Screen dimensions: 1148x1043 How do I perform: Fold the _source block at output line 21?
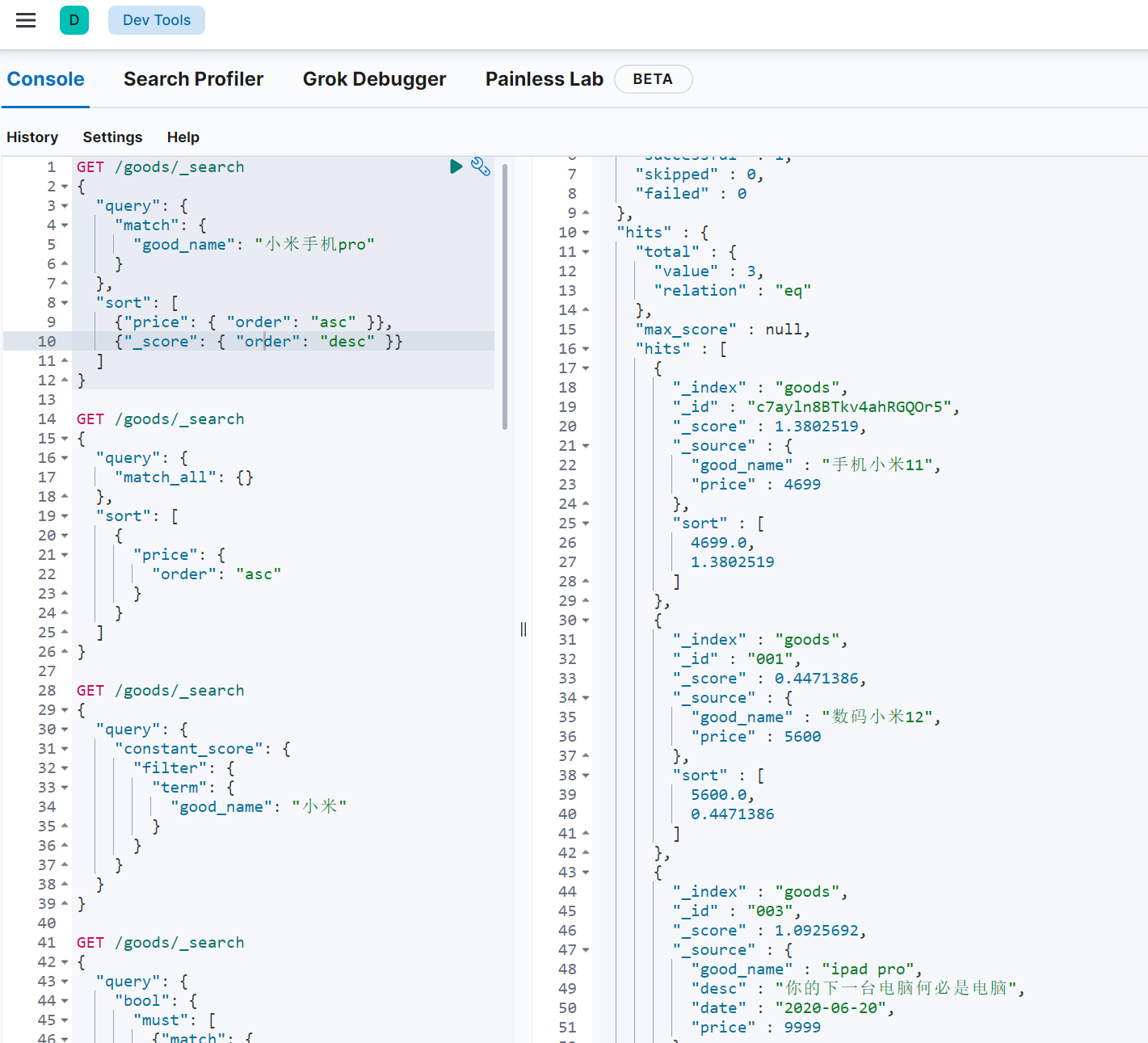point(586,446)
